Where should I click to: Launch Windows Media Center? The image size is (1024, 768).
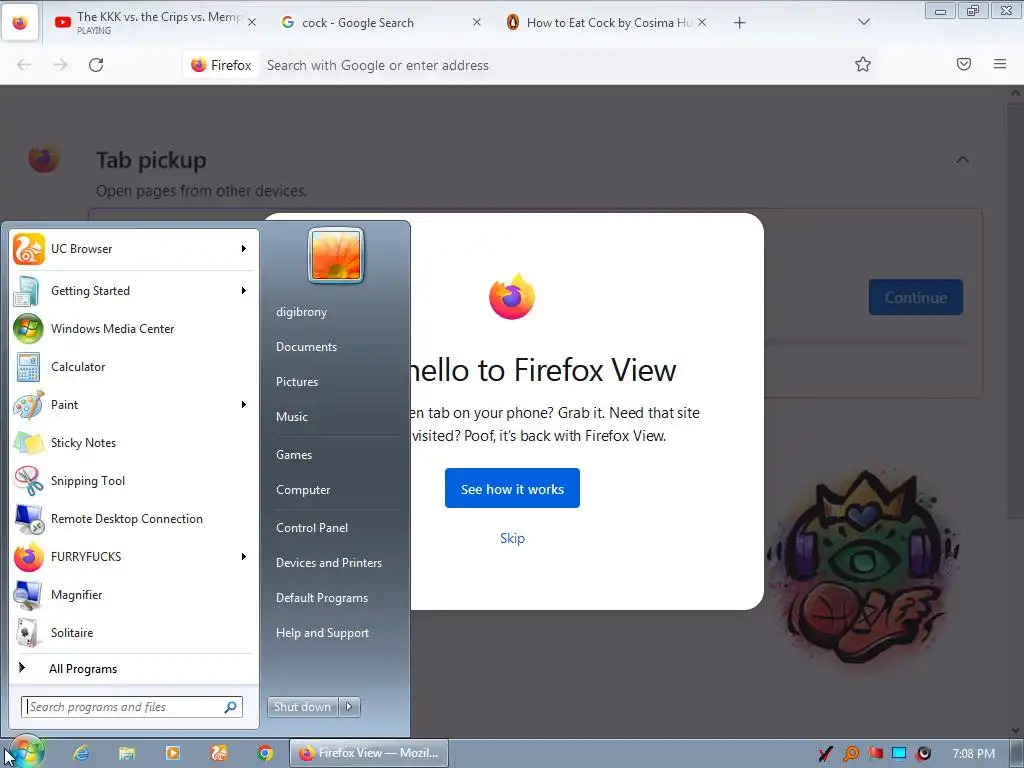pos(131,329)
